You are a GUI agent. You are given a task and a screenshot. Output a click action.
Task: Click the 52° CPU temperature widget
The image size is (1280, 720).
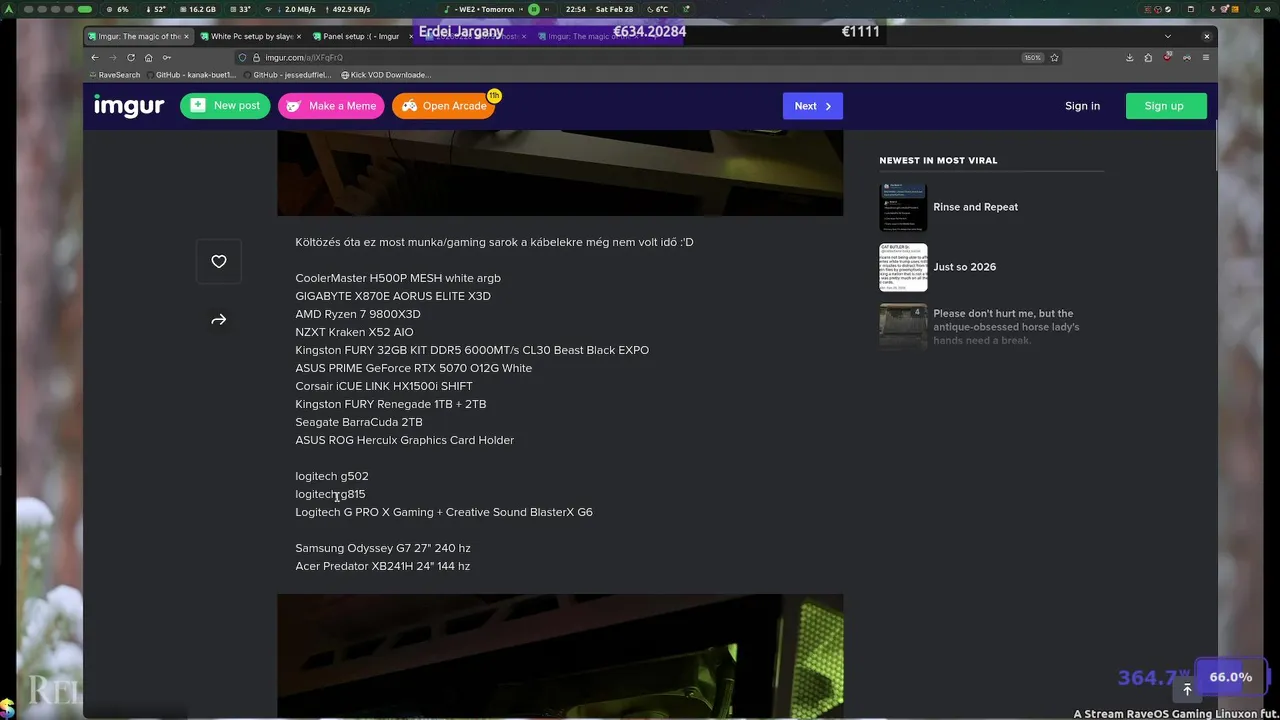(154, 9)
